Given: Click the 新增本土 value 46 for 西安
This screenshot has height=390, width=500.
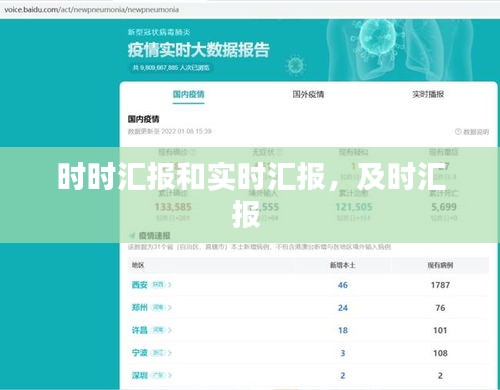Looking at the screenshot, I should tap(343, 285).
